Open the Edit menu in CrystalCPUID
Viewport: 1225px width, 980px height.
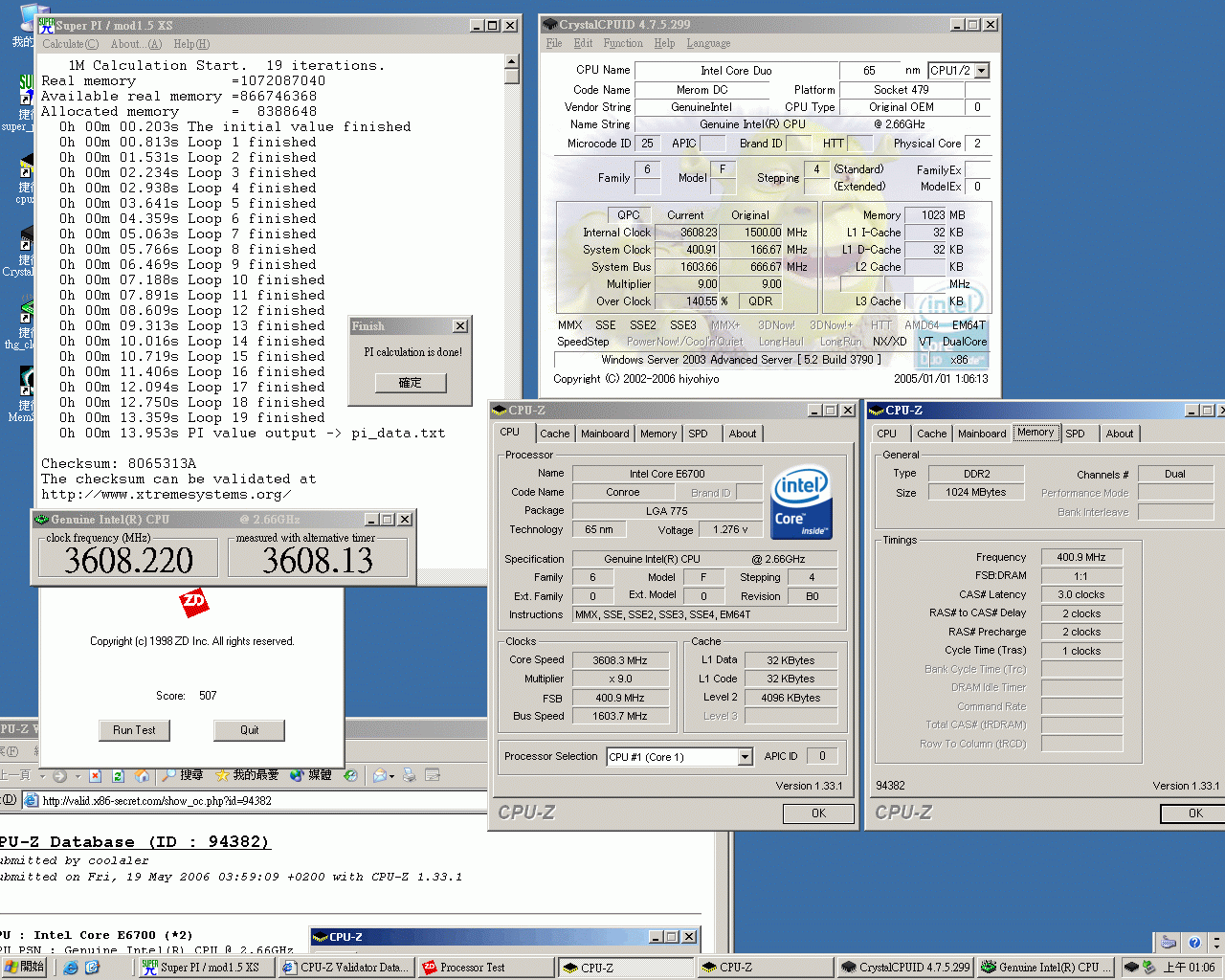[584, 43]
